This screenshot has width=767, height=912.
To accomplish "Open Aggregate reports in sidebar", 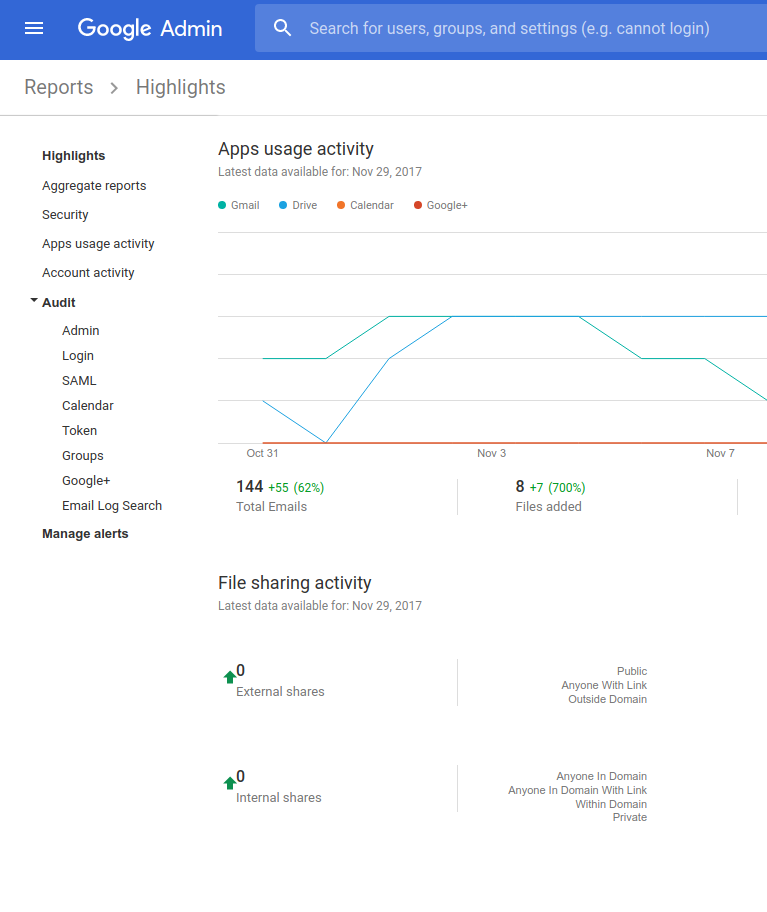I will [94, 185].
